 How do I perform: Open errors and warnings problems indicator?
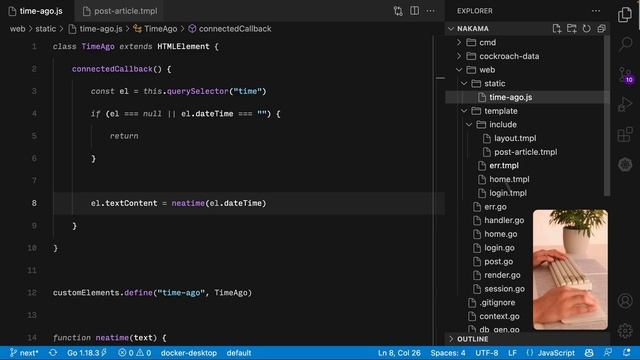click(x=135, y=353)
